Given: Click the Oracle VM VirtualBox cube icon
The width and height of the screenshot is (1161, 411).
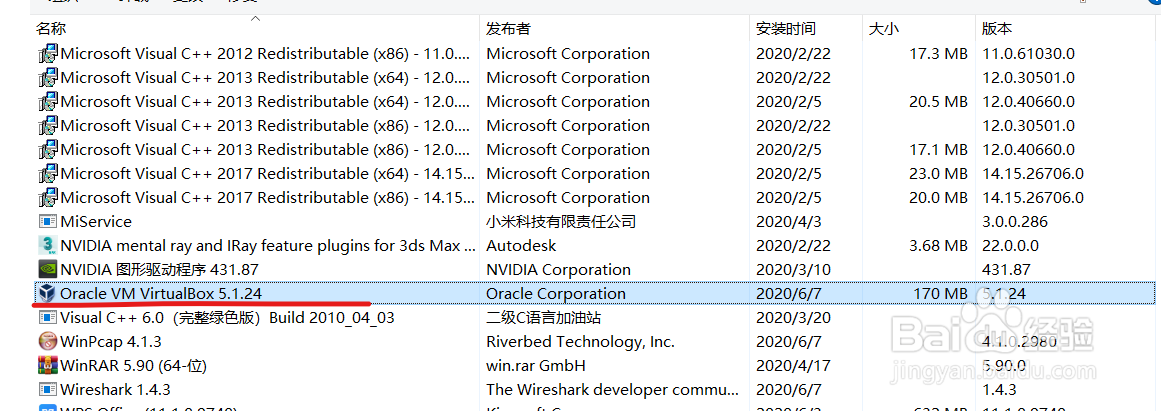Looking at the screenshot, I should tap(47, 293).
